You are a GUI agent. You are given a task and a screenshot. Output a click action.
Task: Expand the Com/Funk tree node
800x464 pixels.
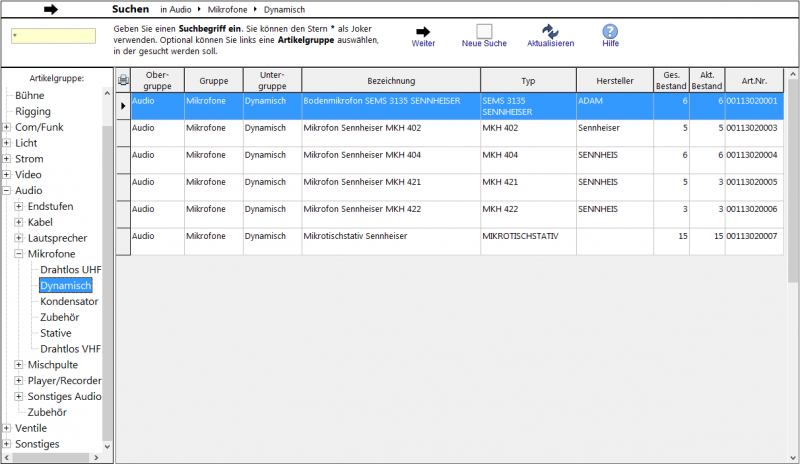7,127
